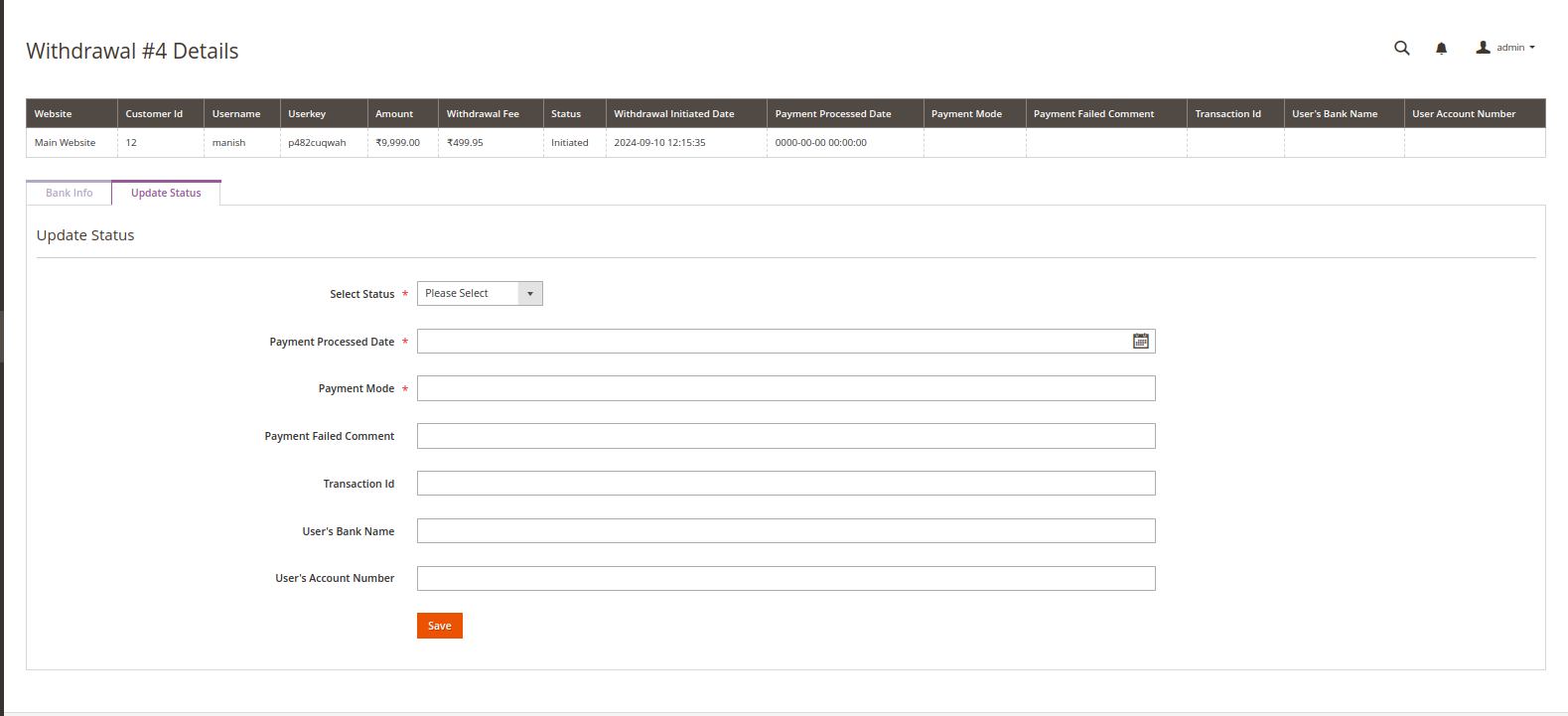This screenshot has height=716, width=1568.
Task: Click the admin user avatar icon
Action: 1483,48
